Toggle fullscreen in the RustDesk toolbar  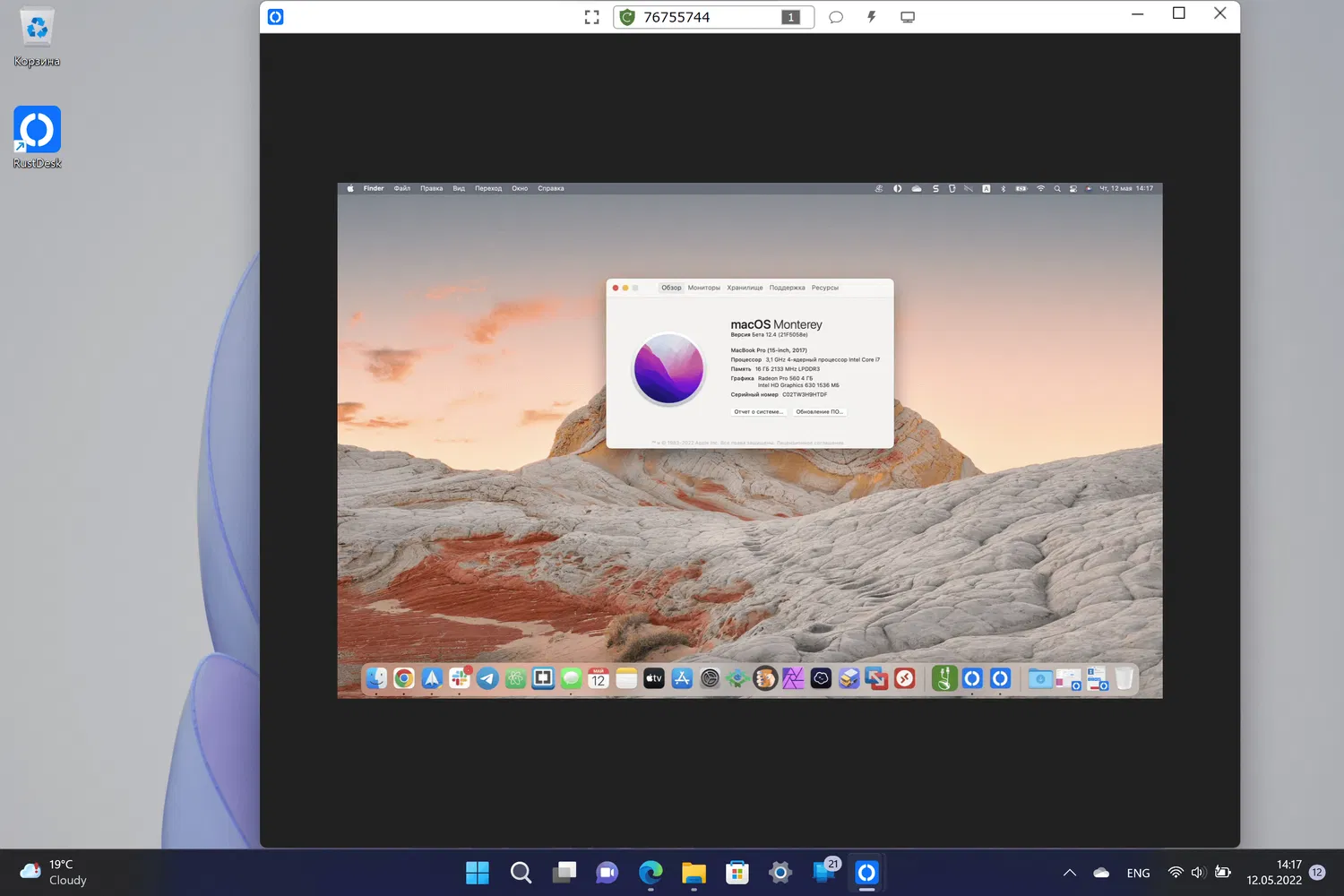point(591,17)
